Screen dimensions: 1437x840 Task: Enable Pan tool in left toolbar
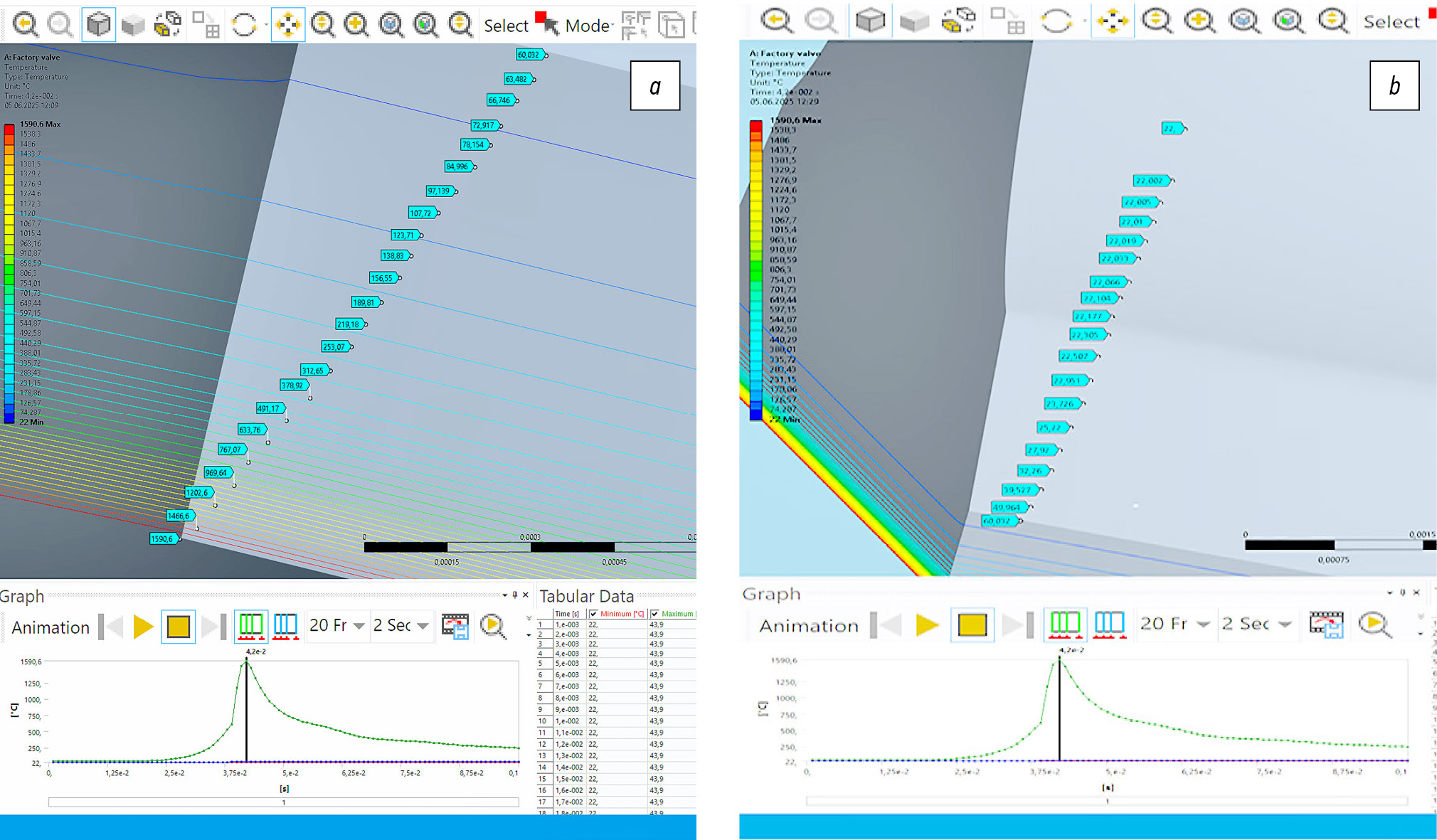click(x=287, y=25)
